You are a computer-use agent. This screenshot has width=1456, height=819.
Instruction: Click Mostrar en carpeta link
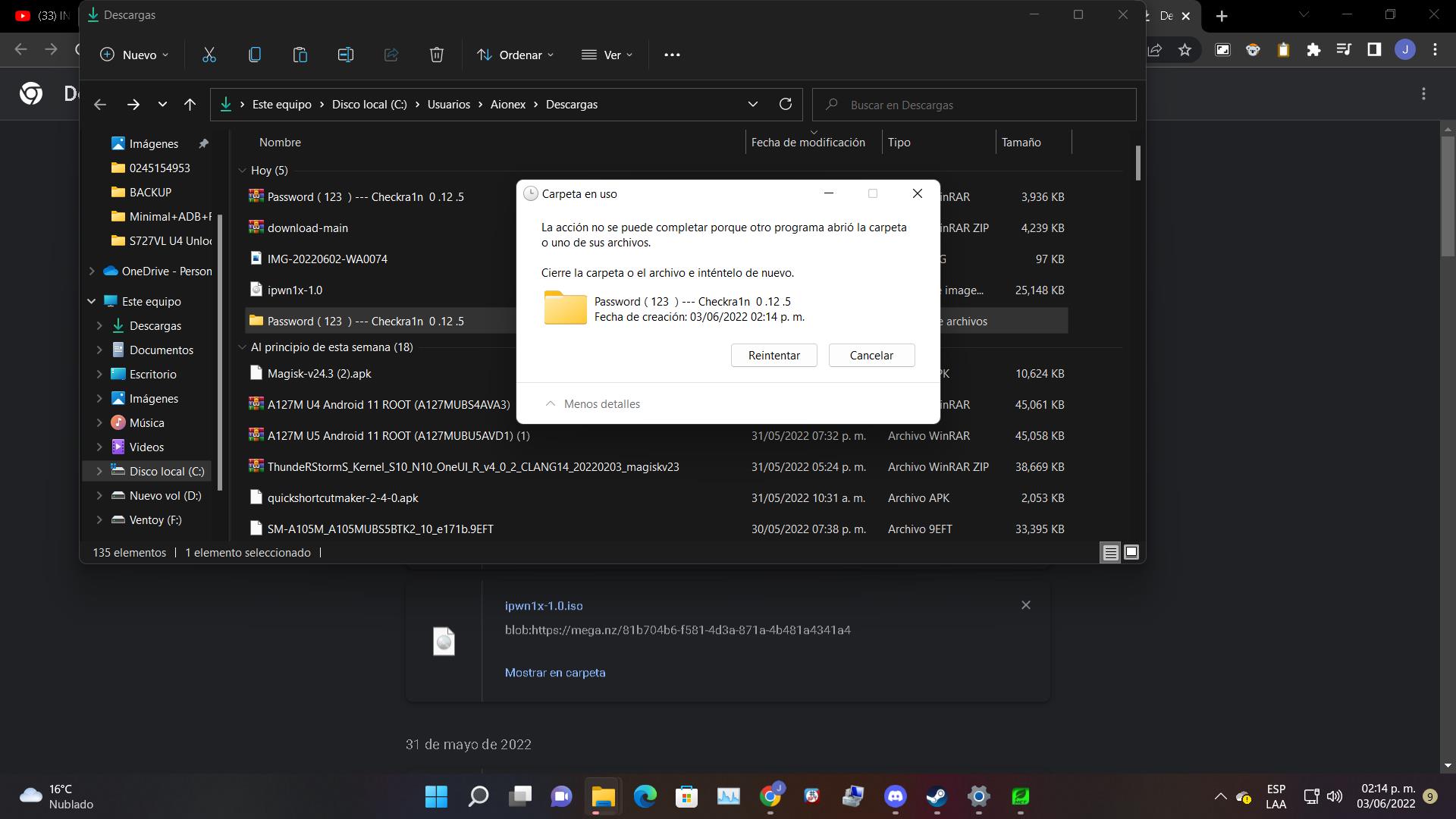(x=554, y=673)
